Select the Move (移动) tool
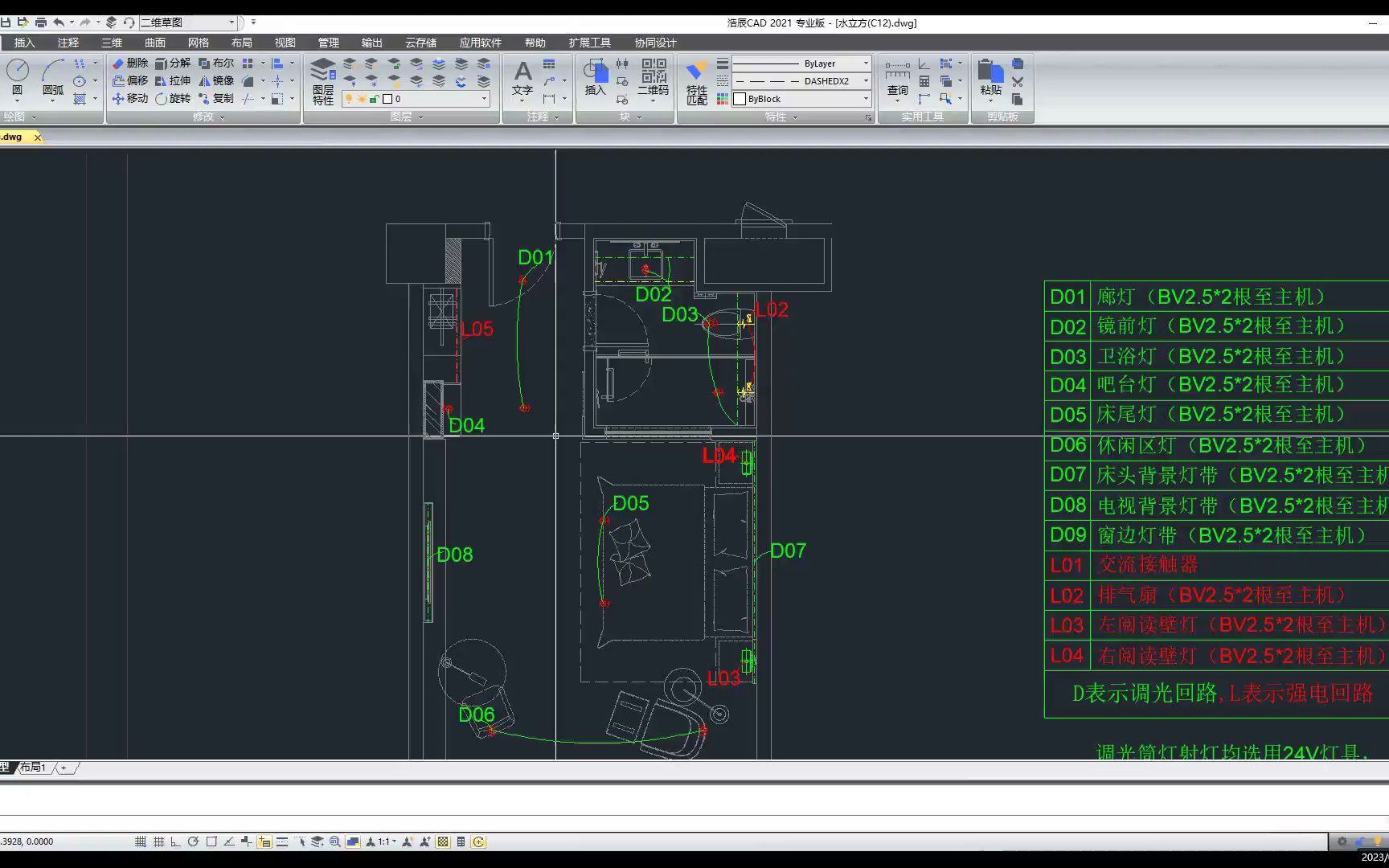Viewport: 1389px width, 868px height. point(130,98)
